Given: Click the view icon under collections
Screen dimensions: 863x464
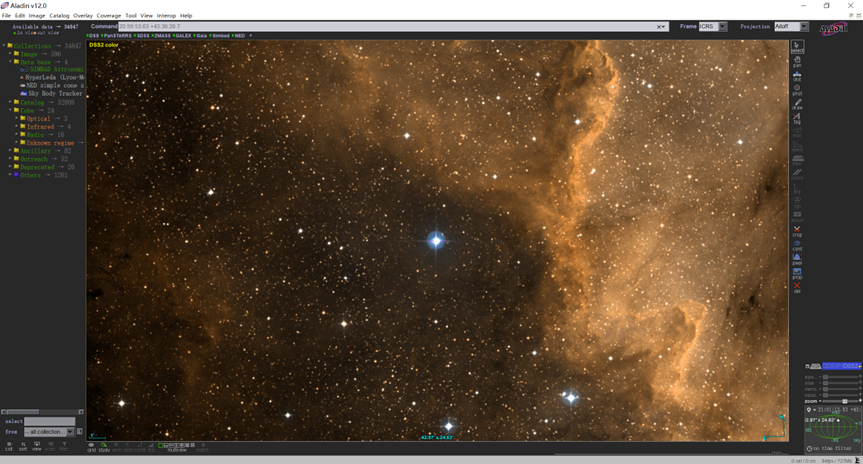Looking at the screenshot, I should click(x=36, y=446).
